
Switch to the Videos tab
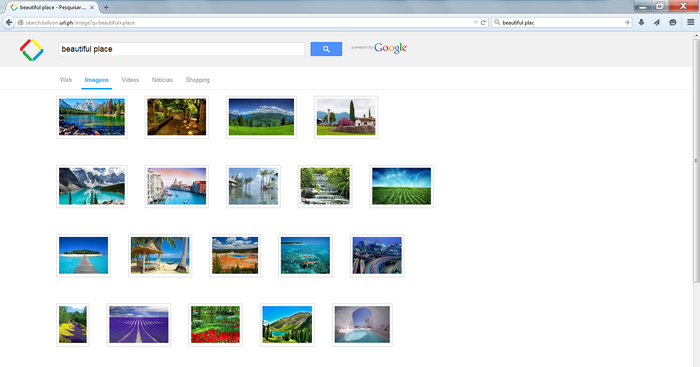click(x=130, y=80)
